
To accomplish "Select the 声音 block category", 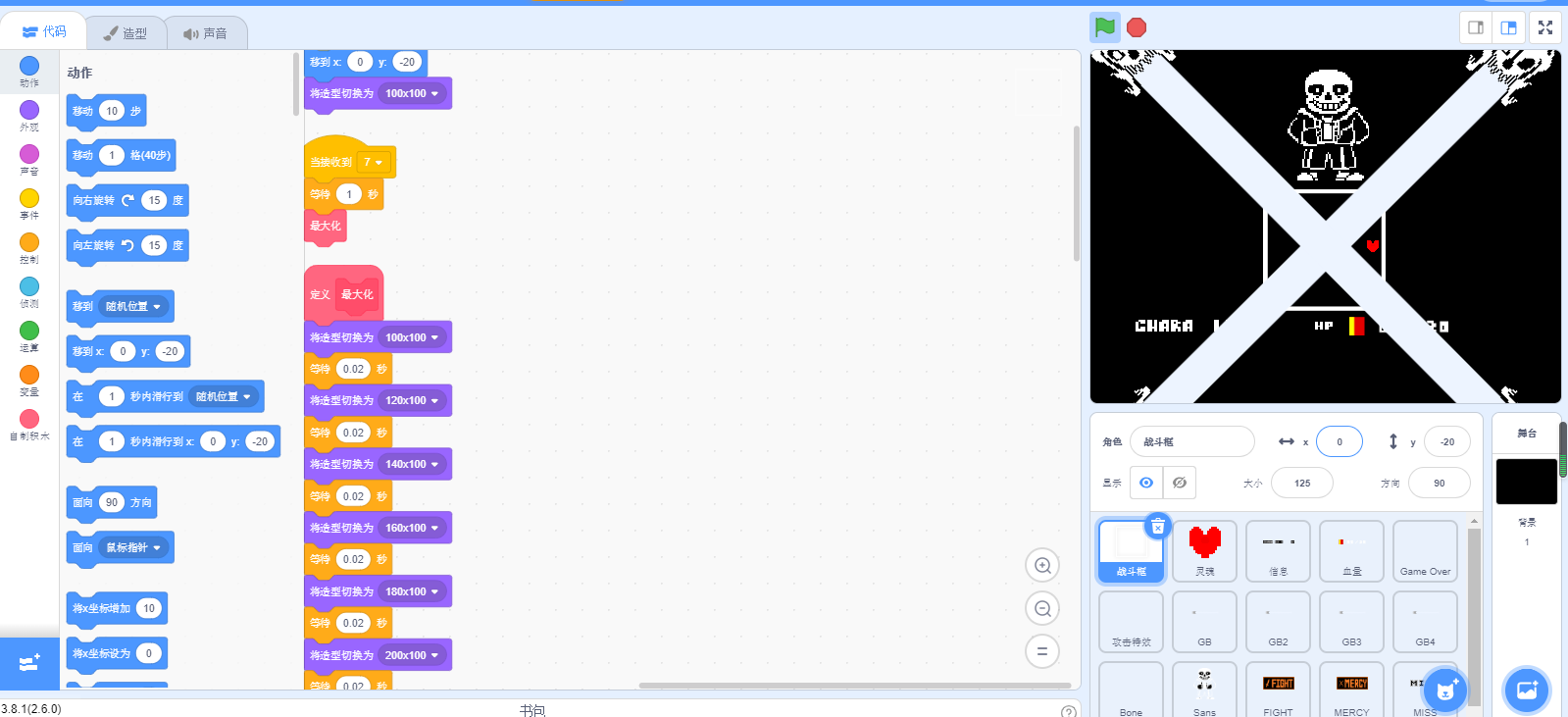I will [x=29, y=160].
